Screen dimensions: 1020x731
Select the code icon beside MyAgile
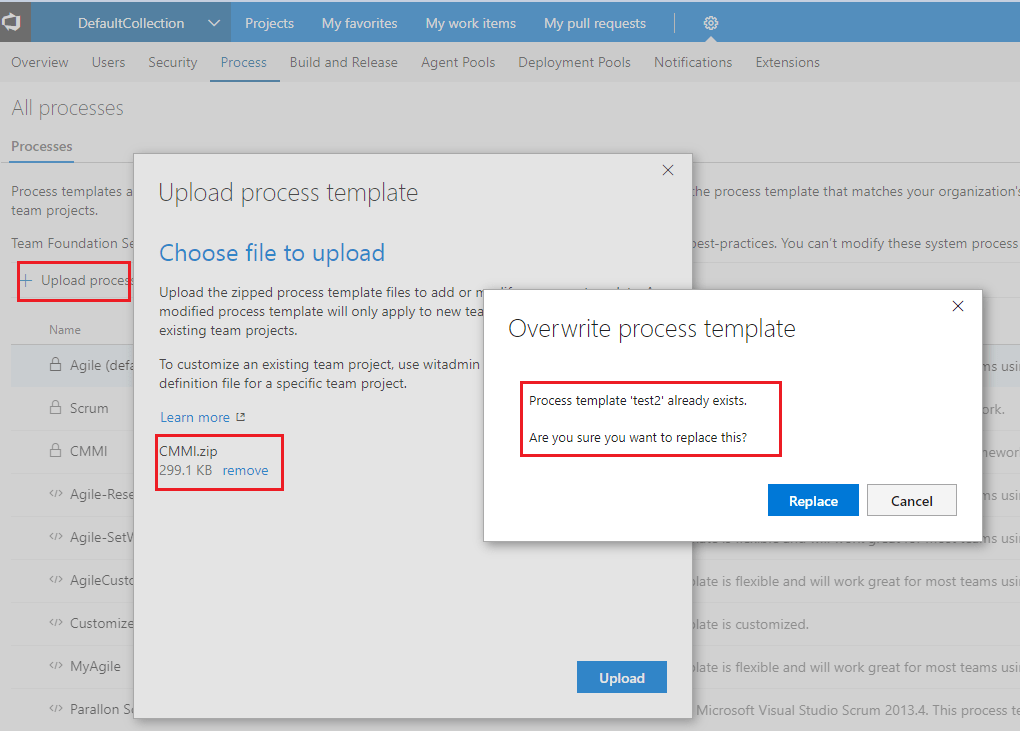click(56, 666)
